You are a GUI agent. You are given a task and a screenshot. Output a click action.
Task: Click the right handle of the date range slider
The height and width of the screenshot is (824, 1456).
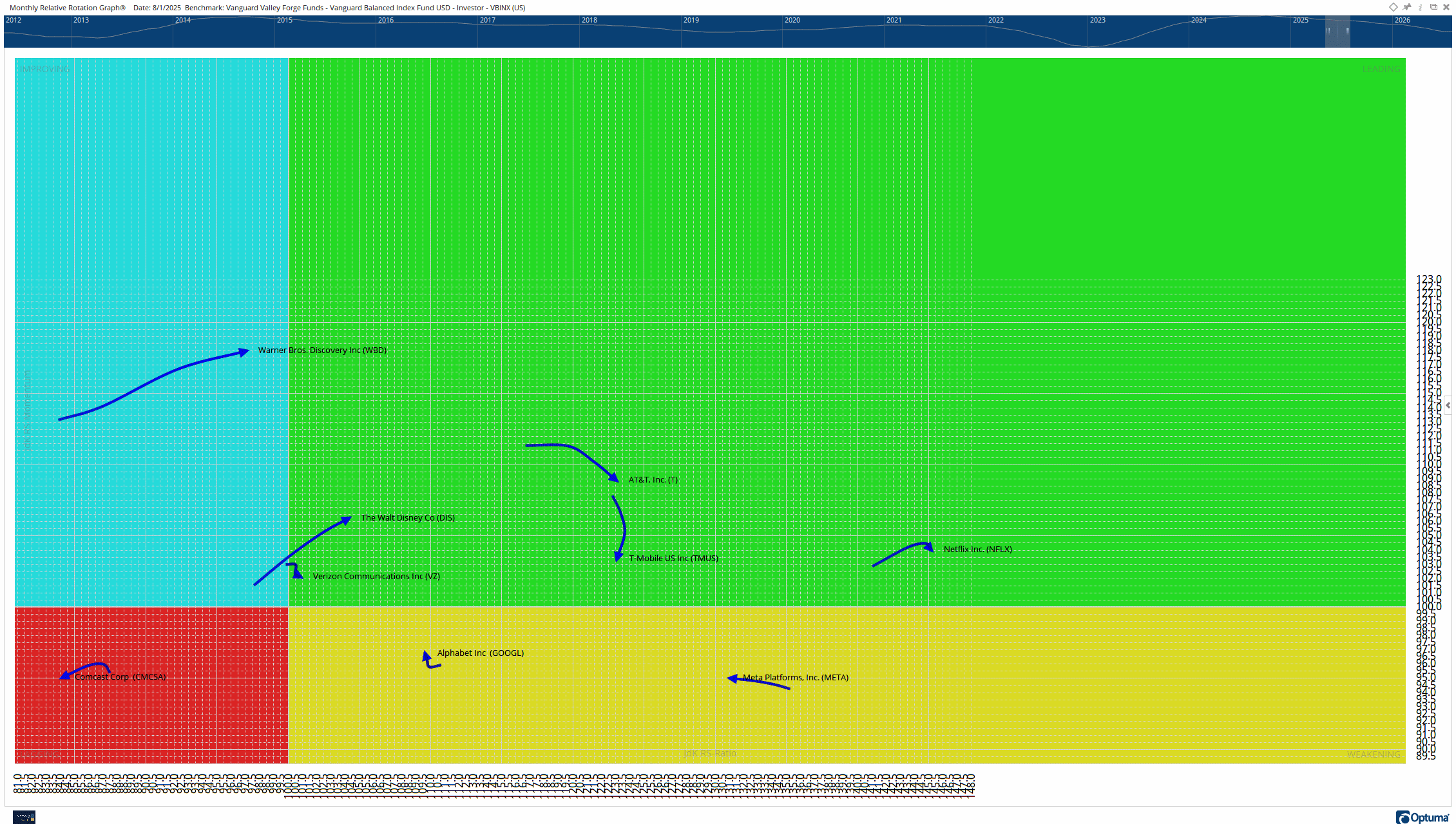click(x=1347, y=31)
